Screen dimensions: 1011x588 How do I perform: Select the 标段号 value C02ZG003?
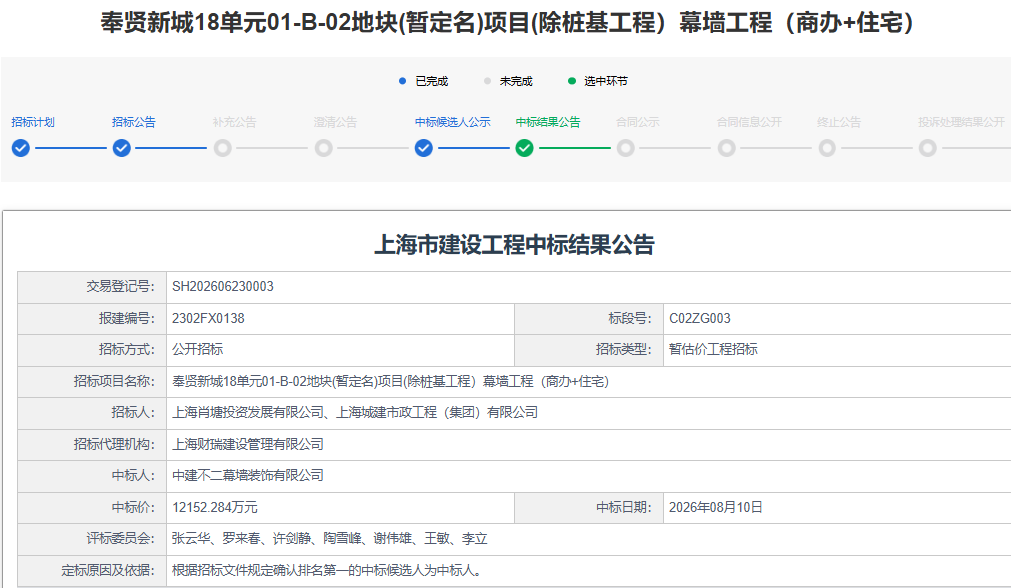coord(700,318)
